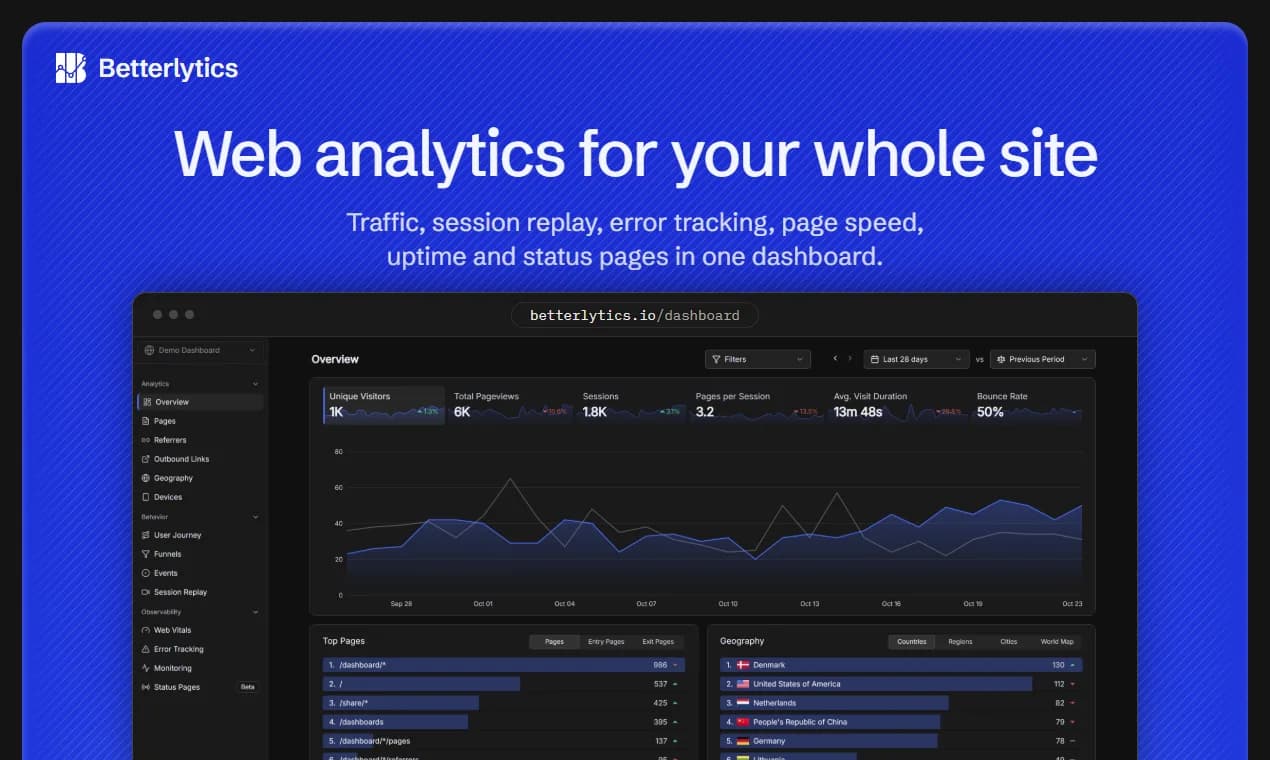
Task: Select the Bounce Rate metric card
Action: click(x=1028, y=405)
